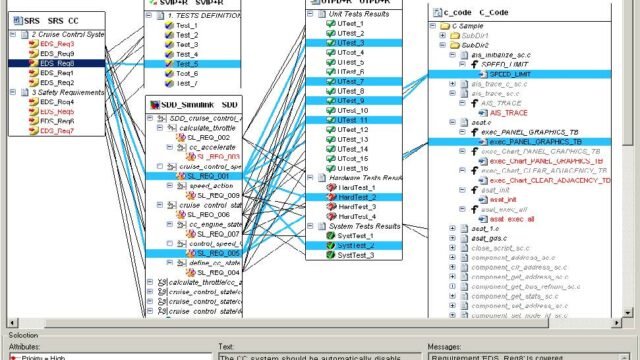Select the component_get_stats_sc.c file row
The width and height of the screenshot is (640, 360).
(515, 296)
